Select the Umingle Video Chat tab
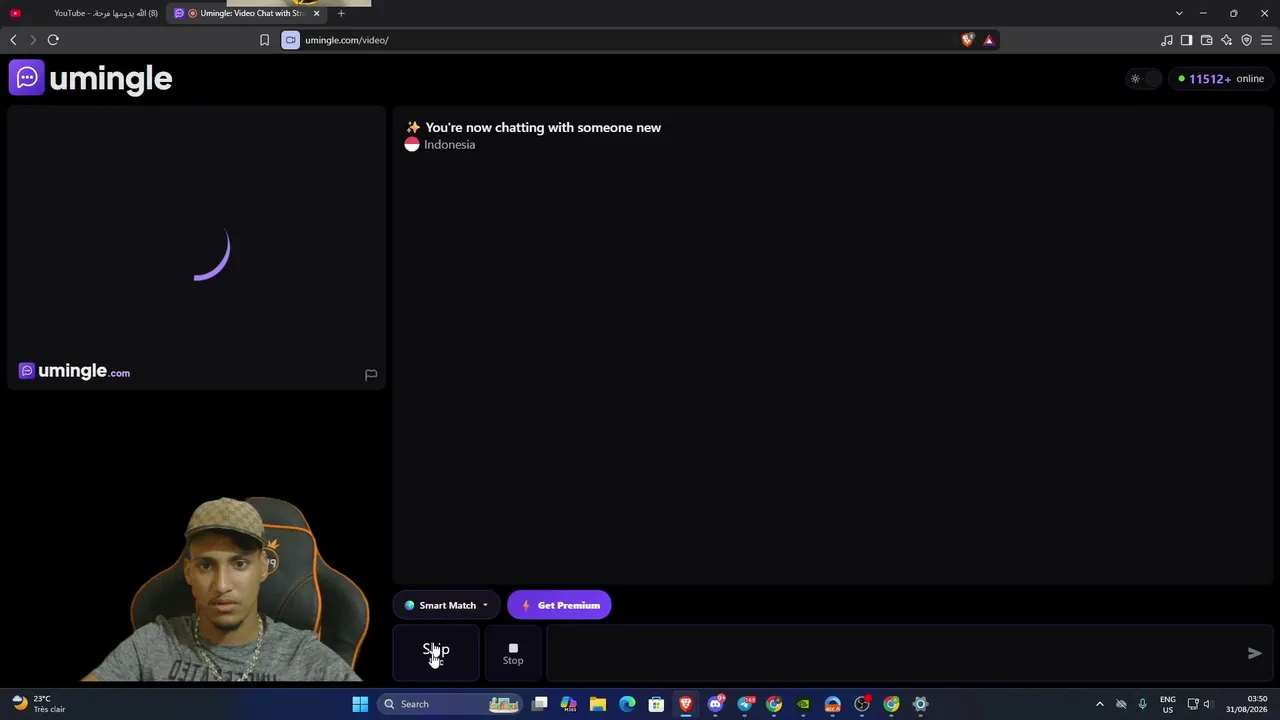 (x=245, y=13)
